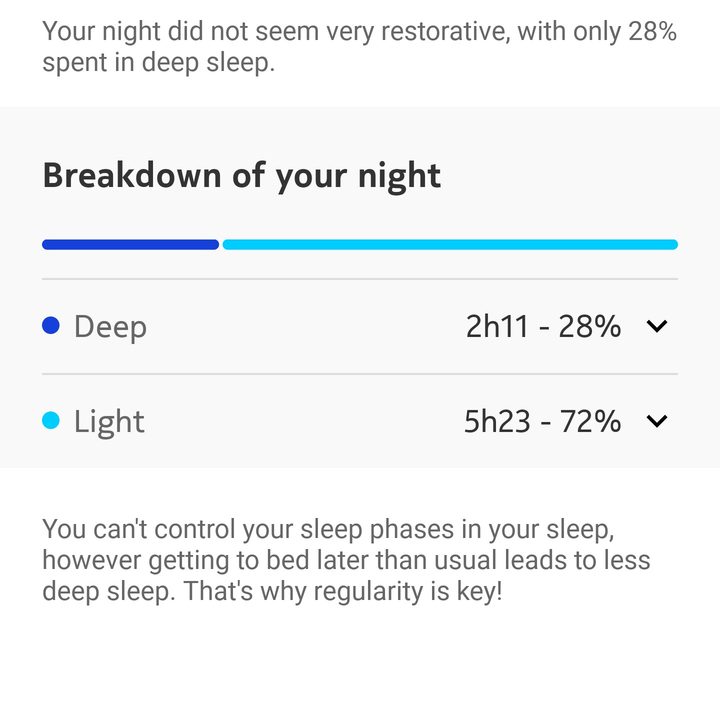Click the dark blue dot beside Deep
Viewport: 720px width, 720px height.
52,326
